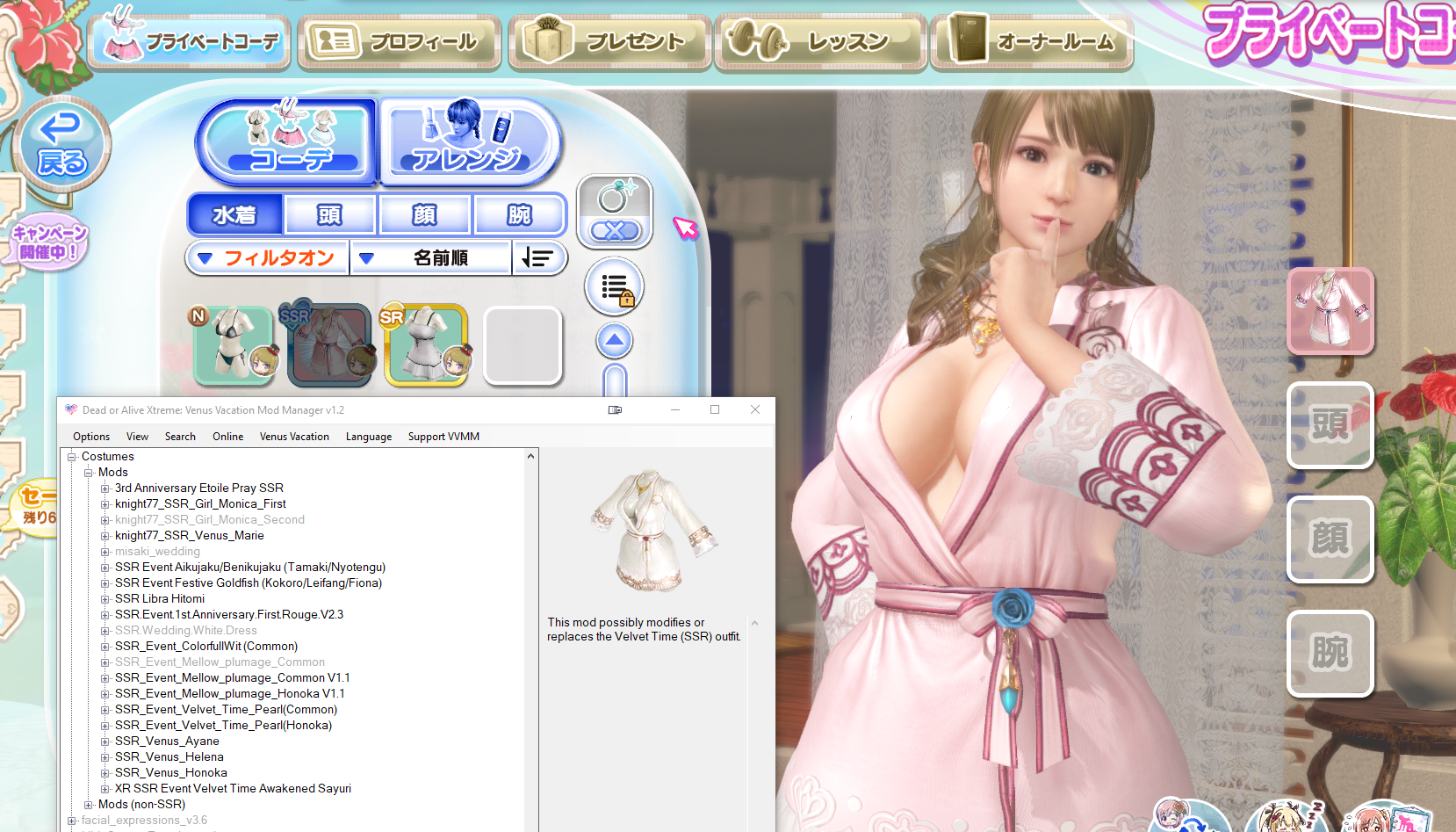Open Venus Vacation menu in Mod Manager
This screenshot has height=832, width=1456.
294,437
